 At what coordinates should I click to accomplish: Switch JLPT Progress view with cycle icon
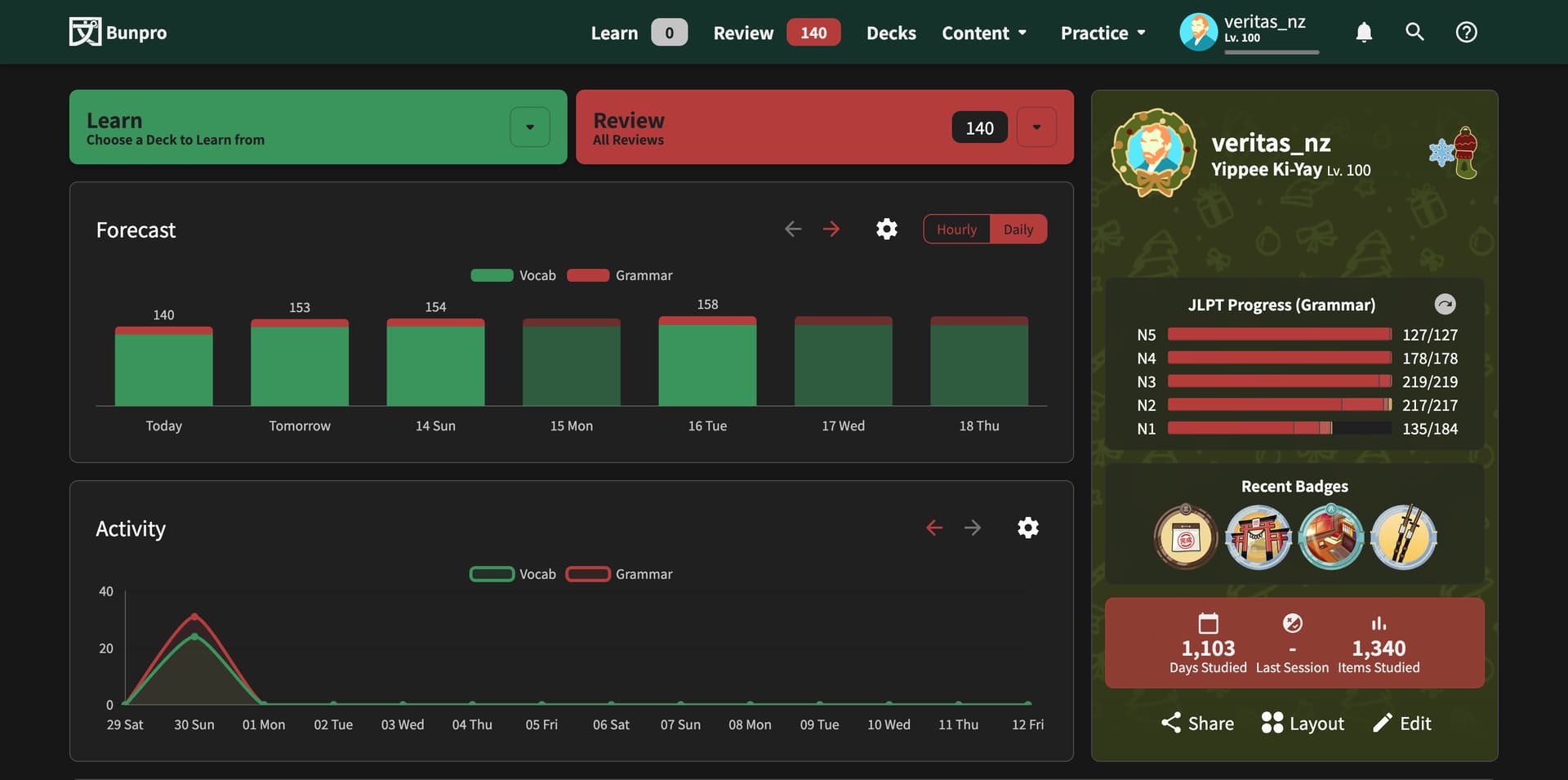(1445, 304)
